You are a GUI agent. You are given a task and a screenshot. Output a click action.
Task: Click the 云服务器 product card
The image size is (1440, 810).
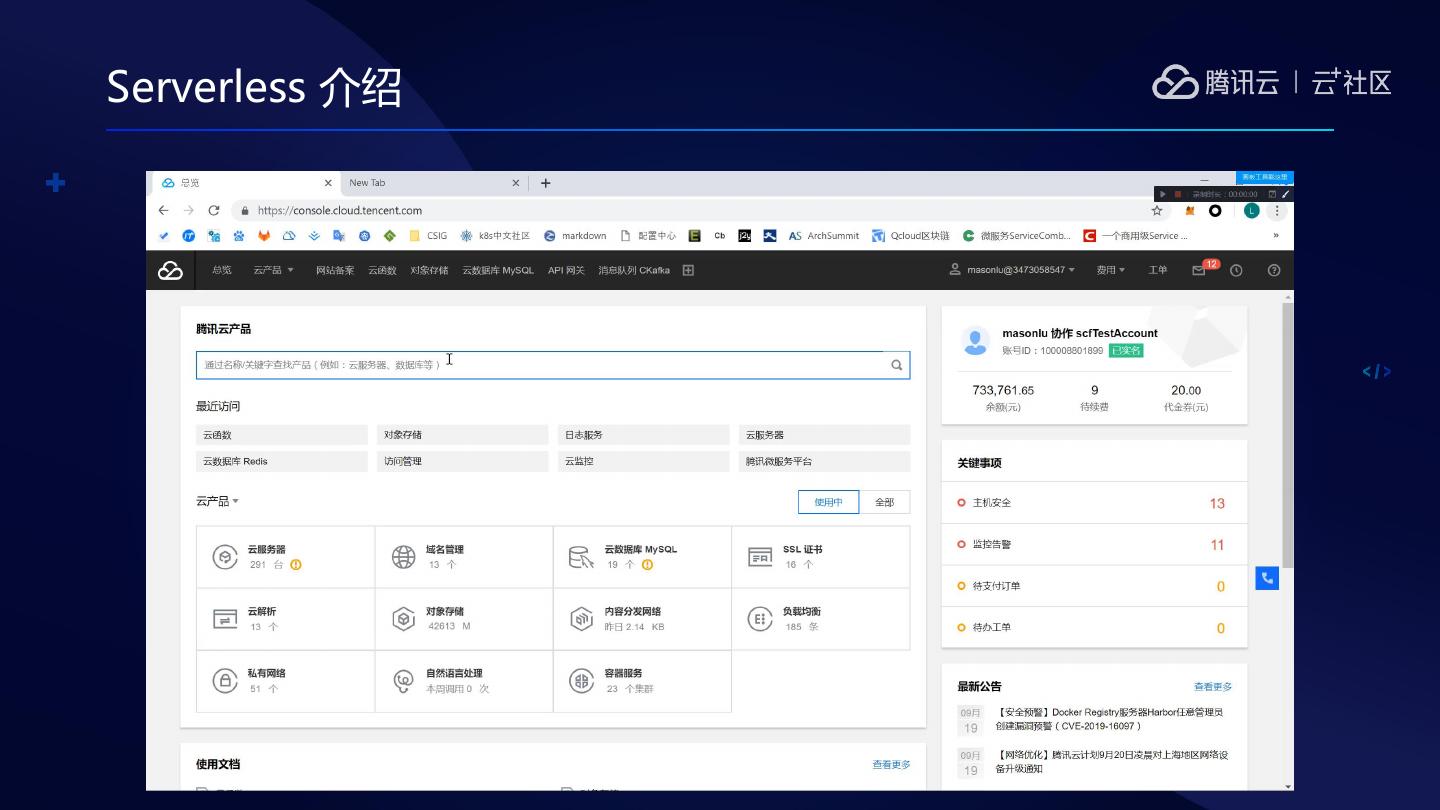(285, 557)
